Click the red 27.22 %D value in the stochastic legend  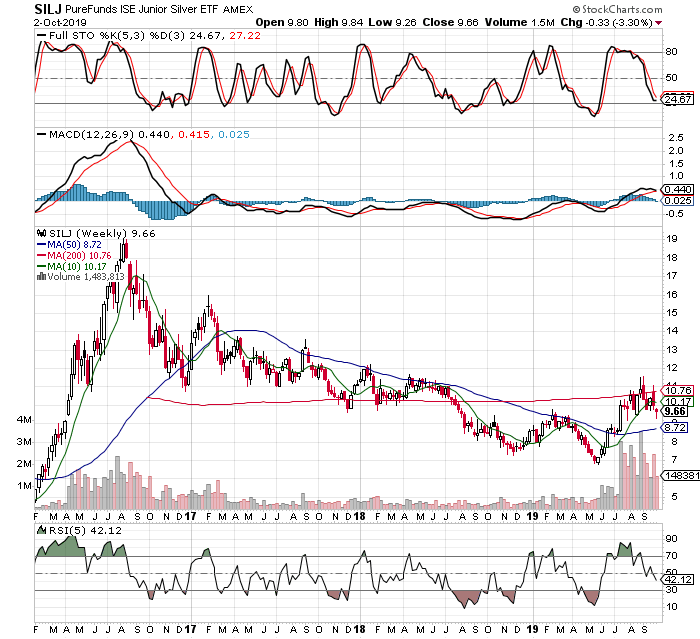tap(245, 36)
